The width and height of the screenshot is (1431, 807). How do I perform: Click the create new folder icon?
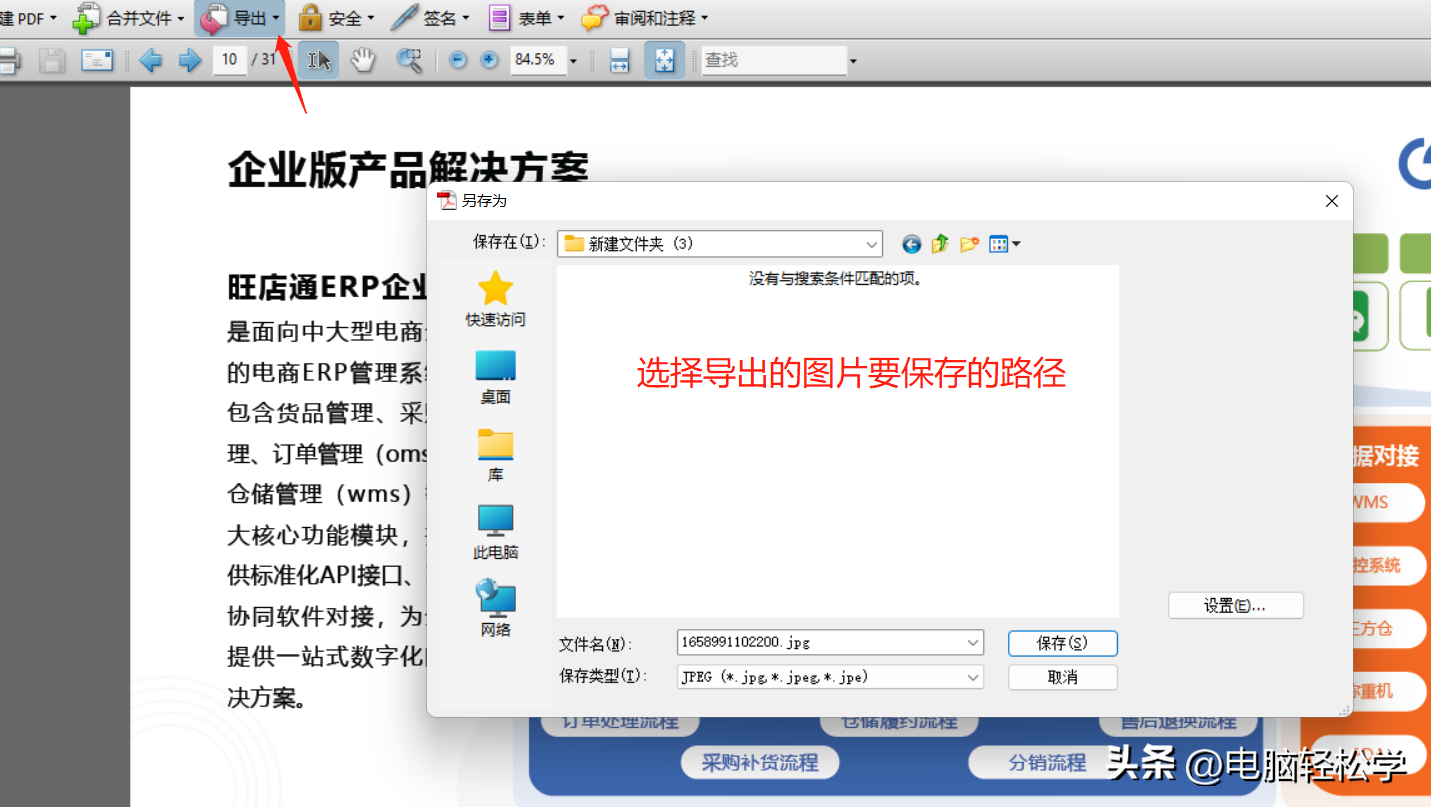pyautogui.click(x=969, y=244)
